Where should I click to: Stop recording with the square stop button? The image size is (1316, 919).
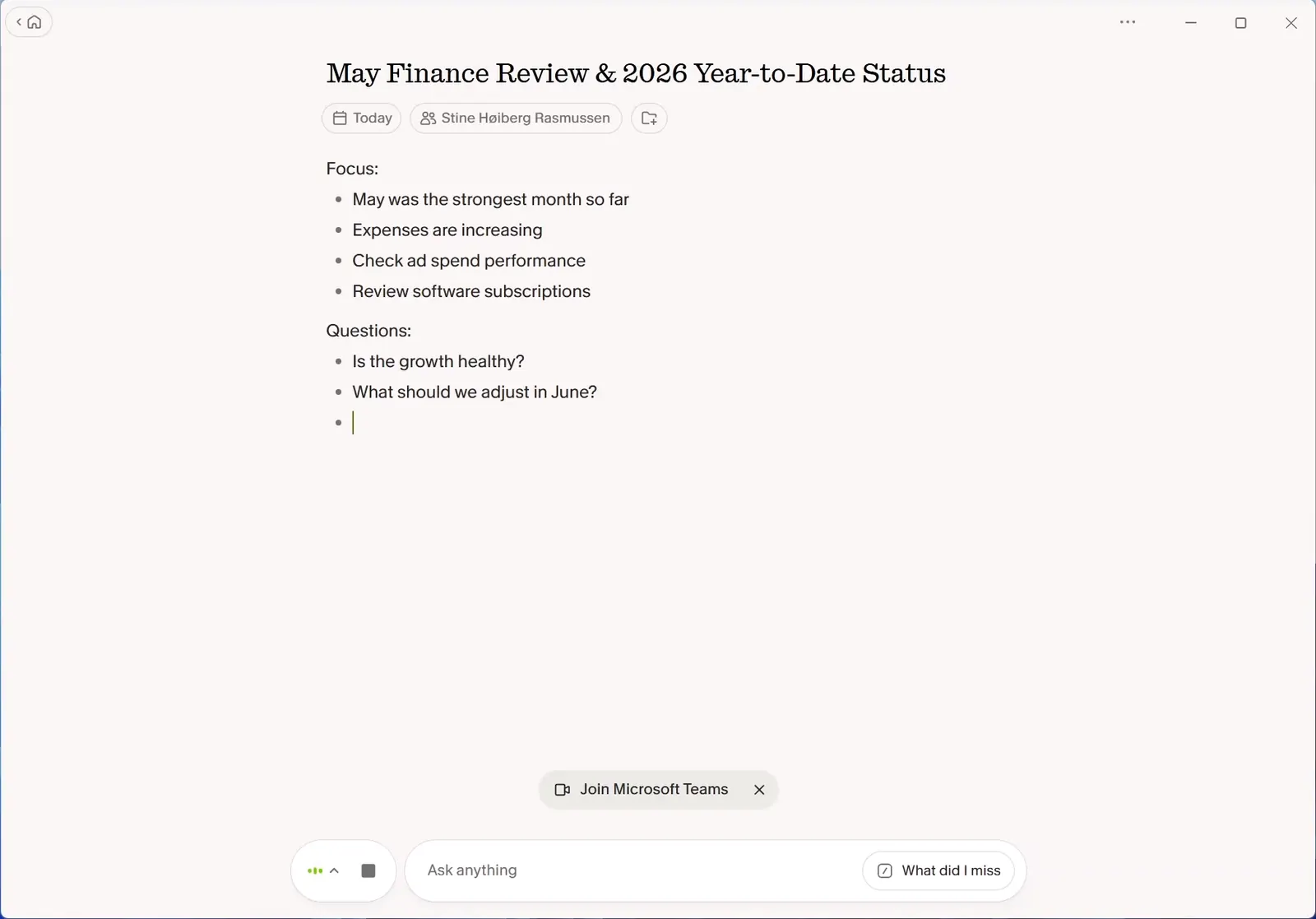tap(368, 870)
